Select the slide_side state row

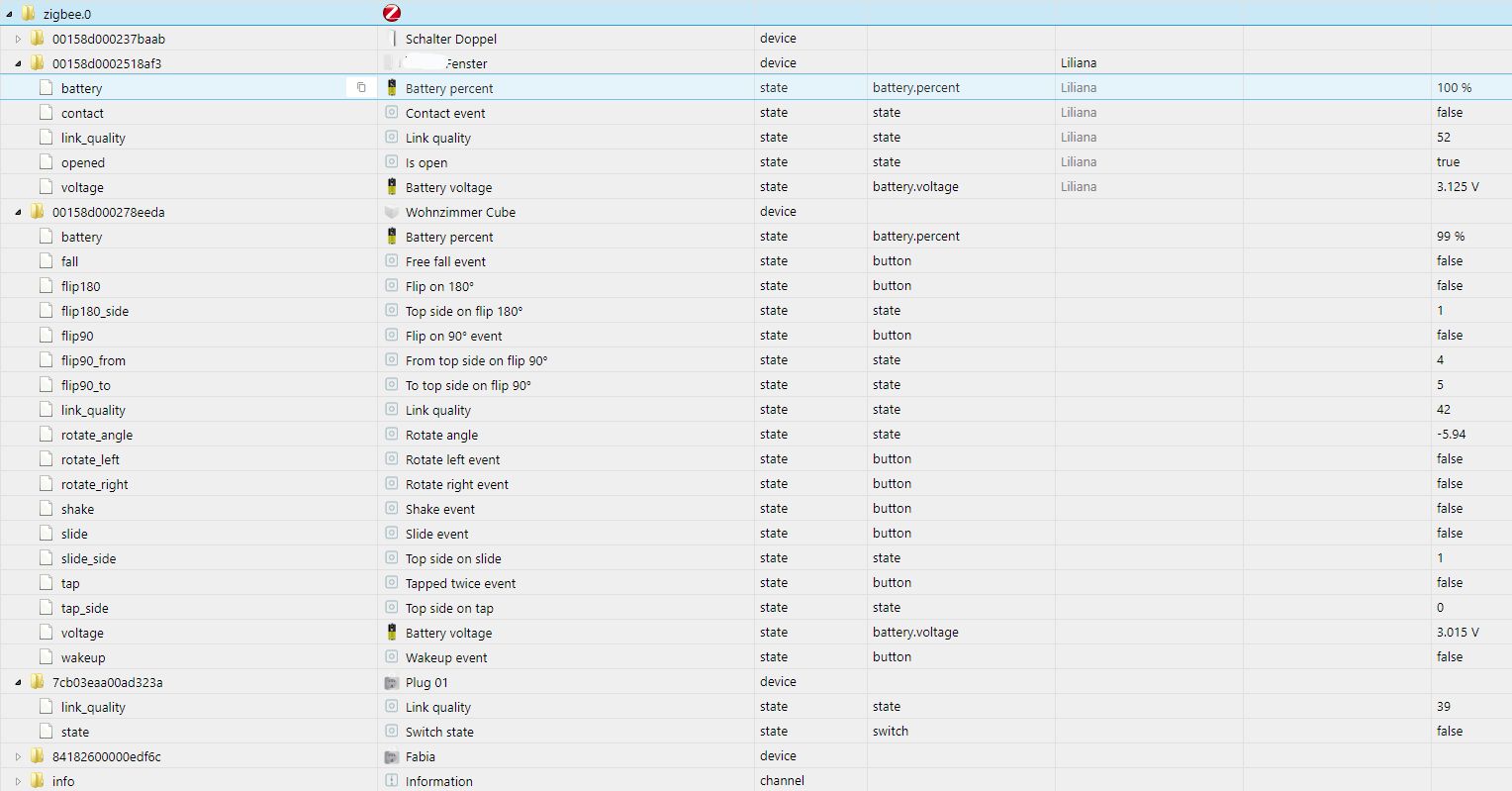coord(756,557)
